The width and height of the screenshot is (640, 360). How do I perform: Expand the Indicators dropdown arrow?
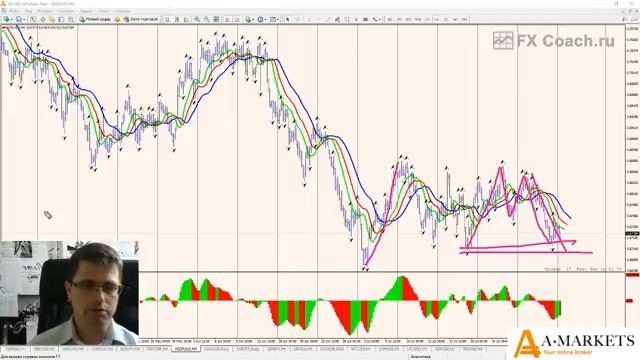click(x=253, y=19)
